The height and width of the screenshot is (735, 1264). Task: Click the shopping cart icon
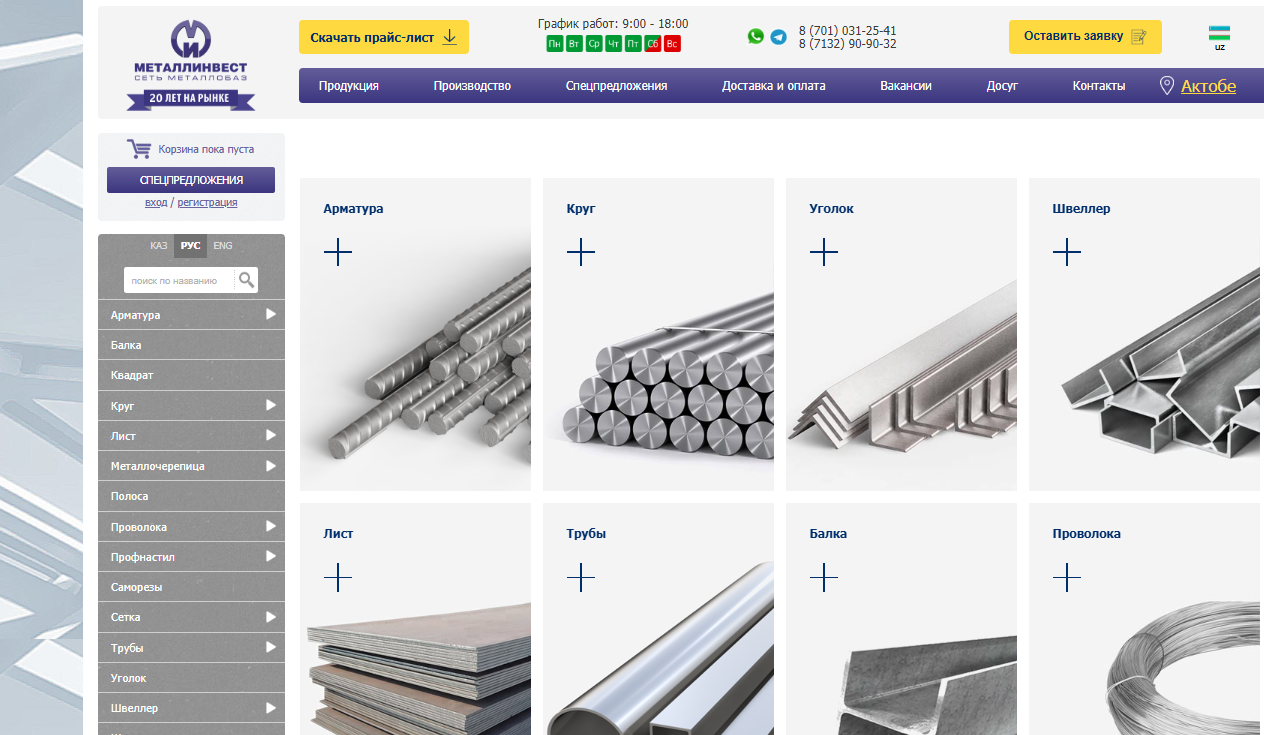coord(139,149)
